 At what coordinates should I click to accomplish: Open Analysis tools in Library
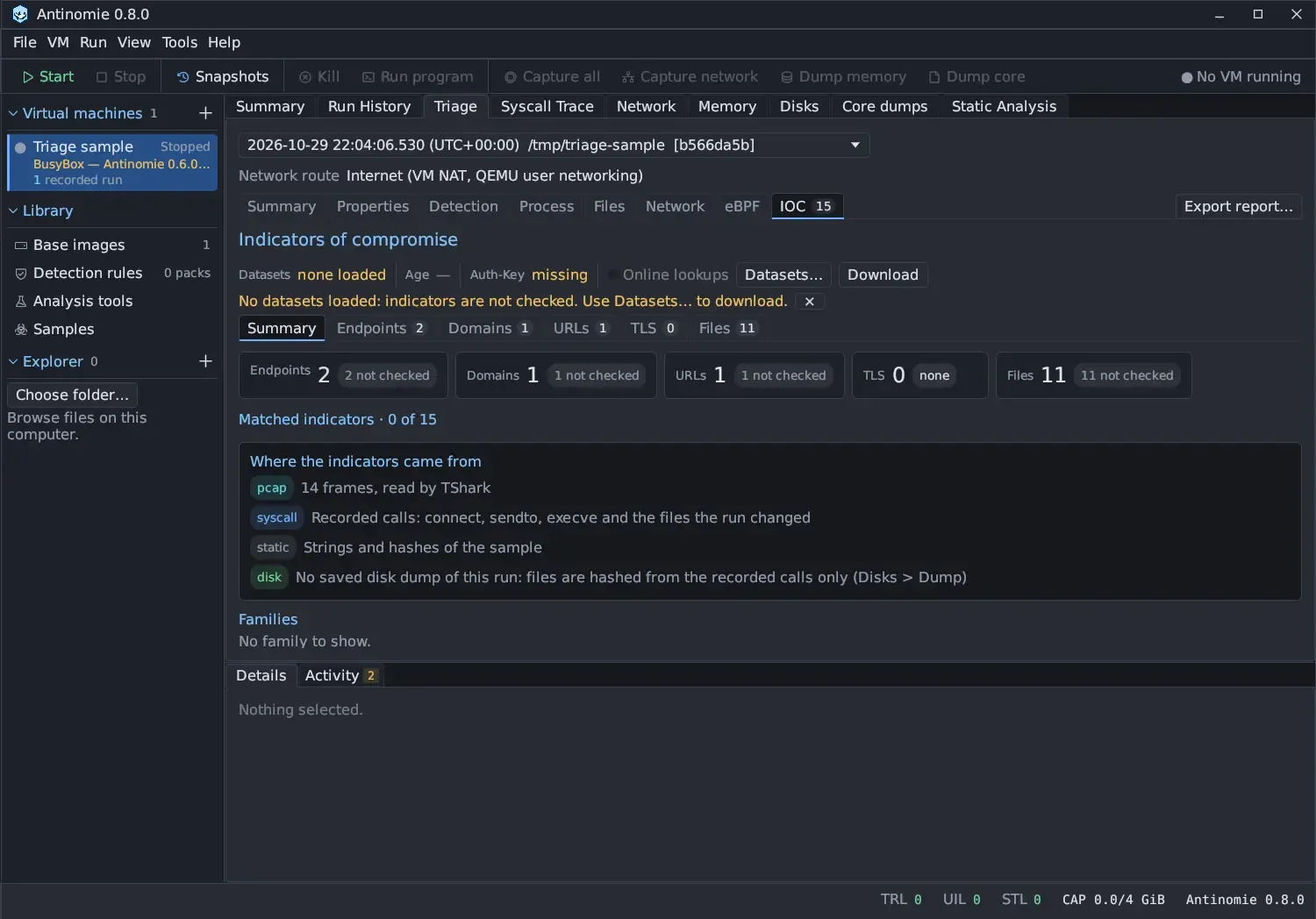click(112, 301)
